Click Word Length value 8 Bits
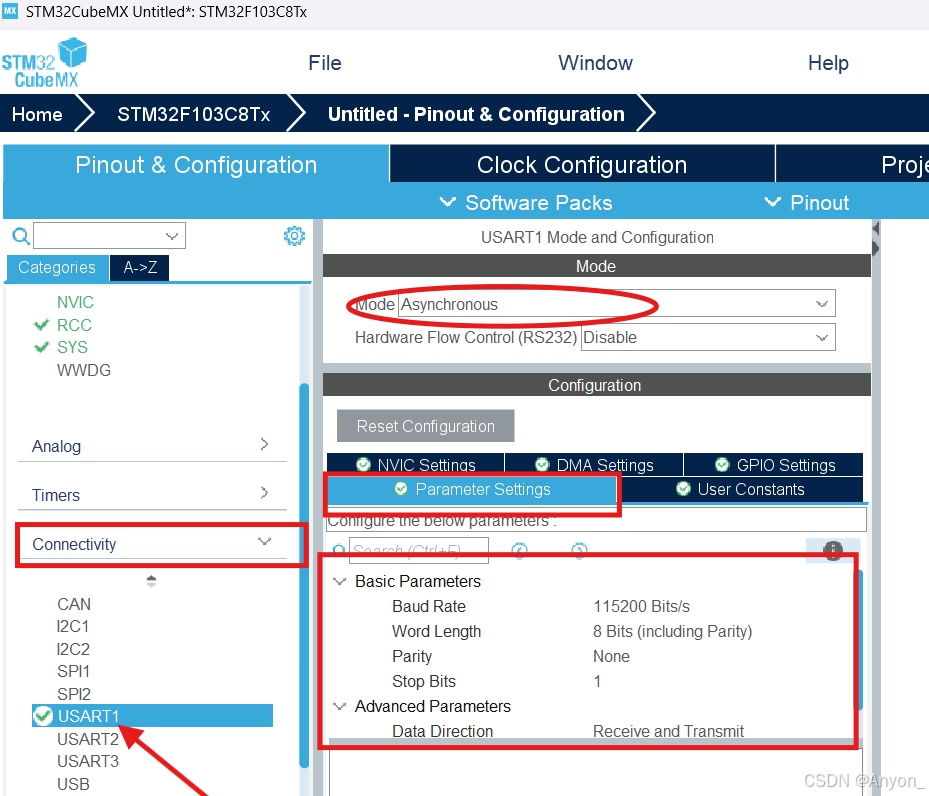 point(672,631)
